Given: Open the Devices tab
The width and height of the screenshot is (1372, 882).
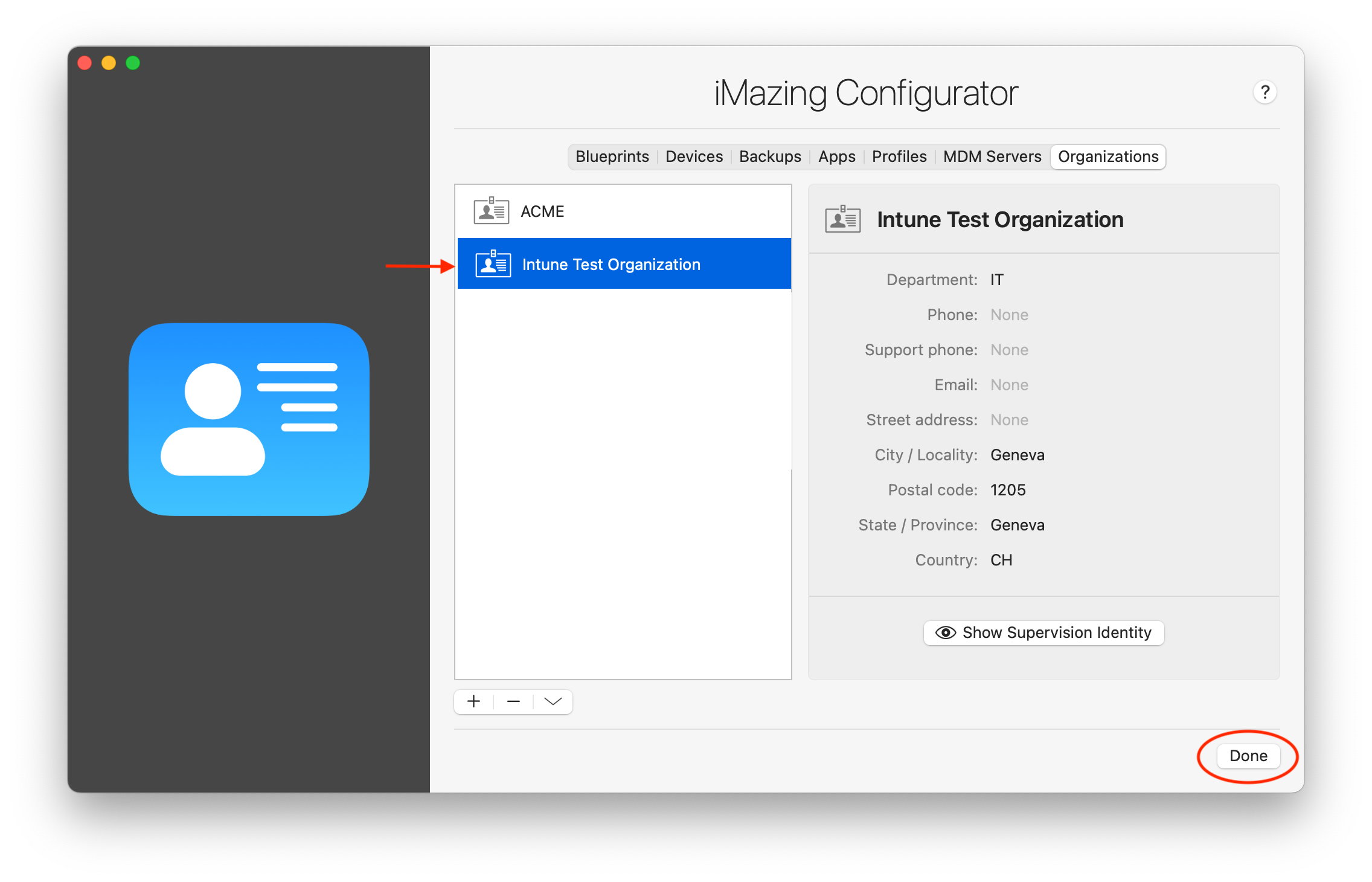Looking at the screenshot, I should coord(694,156).
